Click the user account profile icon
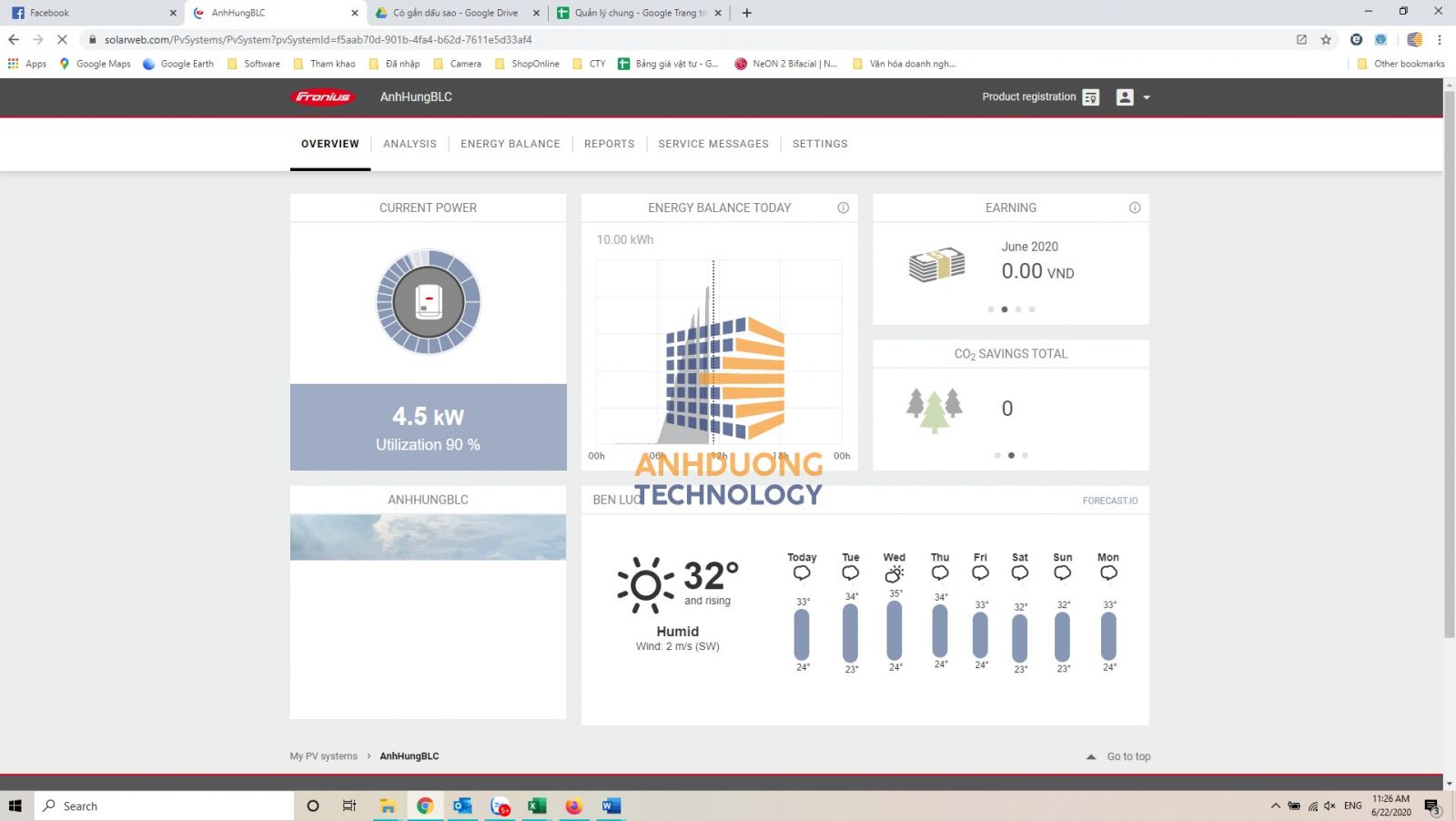Image resolution: width=1456 pixels, height=821 pixels. point(1125,97)
